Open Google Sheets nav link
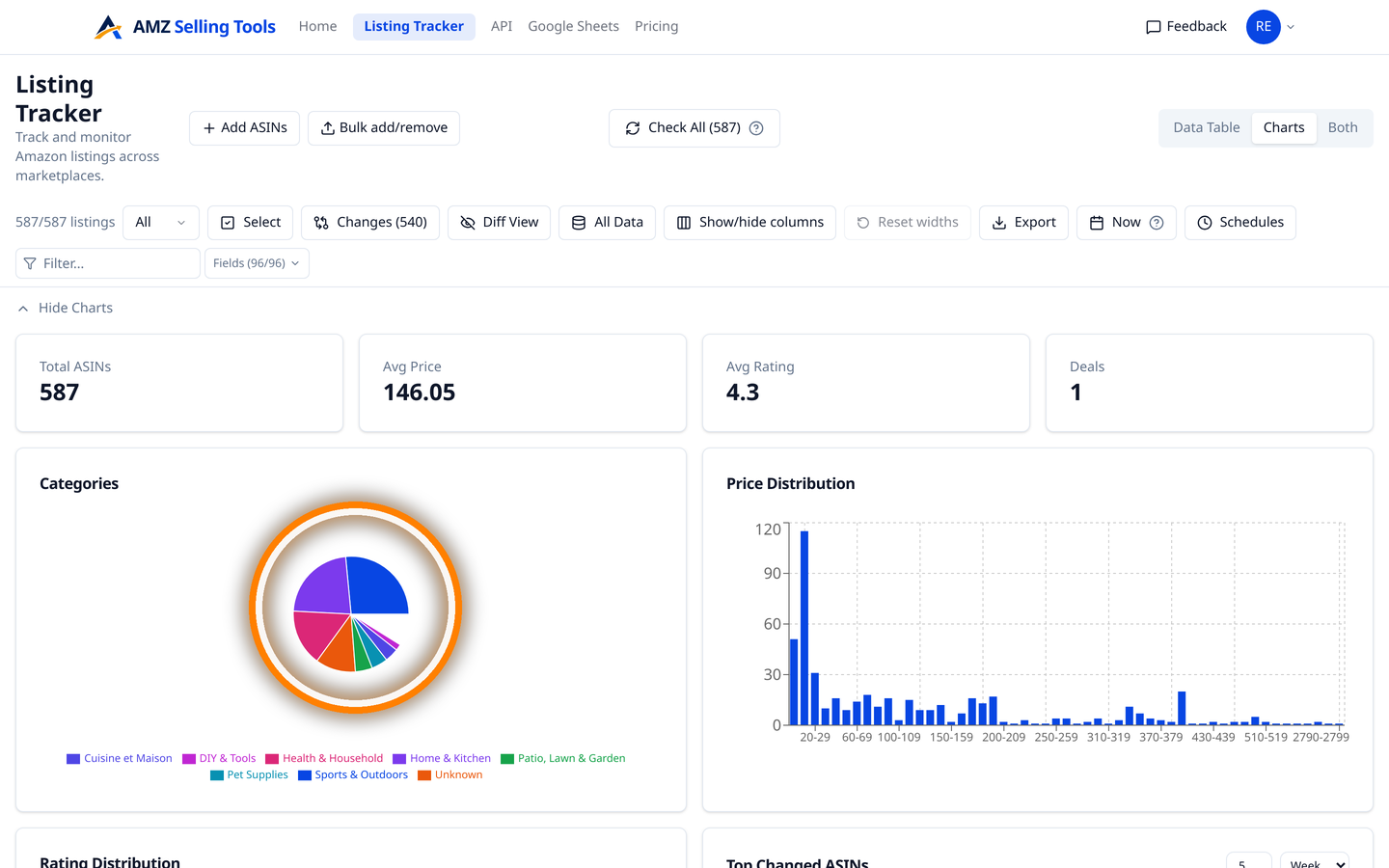1389x868 pixels. 573,26
